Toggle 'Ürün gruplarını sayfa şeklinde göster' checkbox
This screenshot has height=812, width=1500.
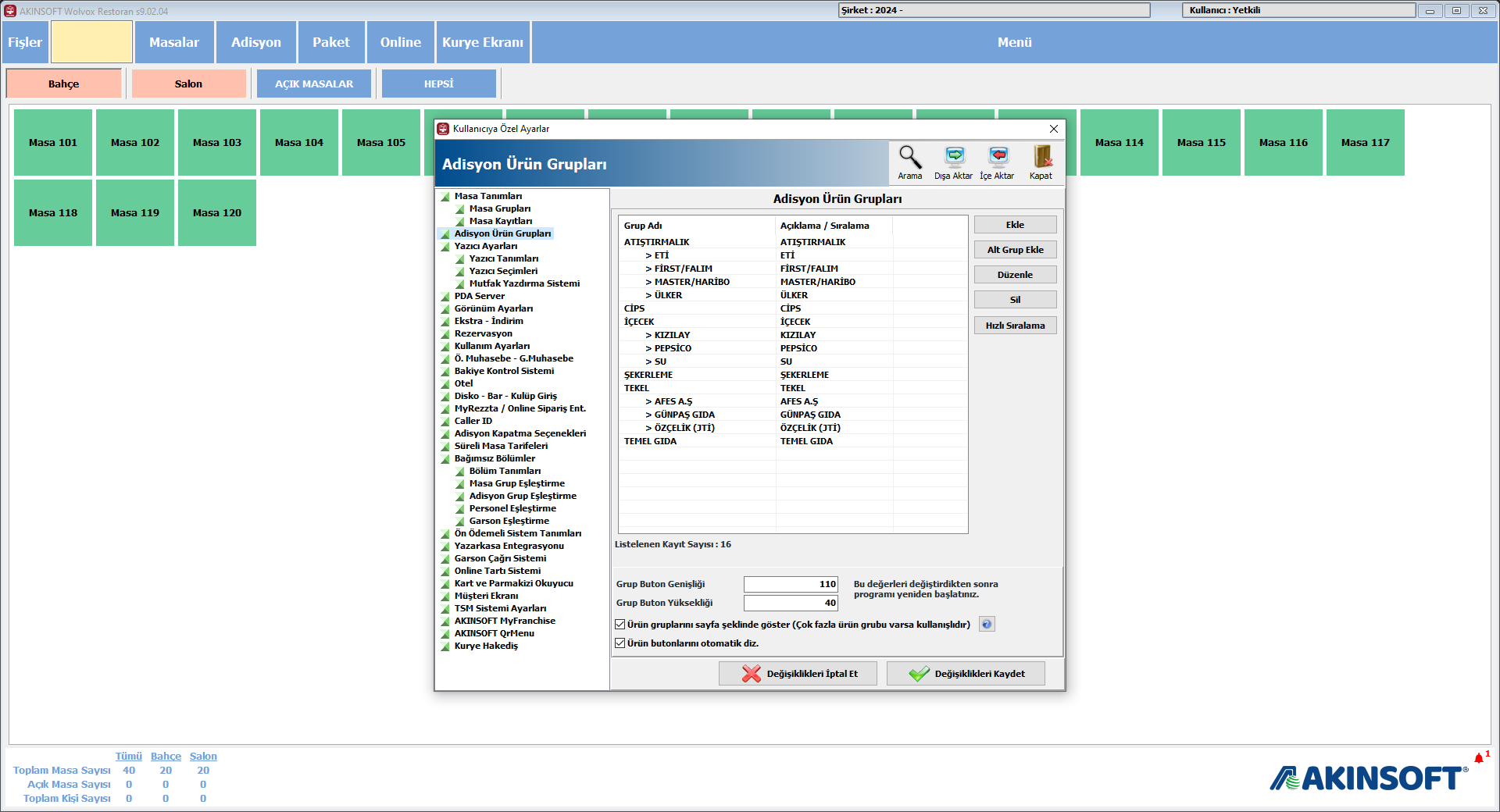click(620, 625)
